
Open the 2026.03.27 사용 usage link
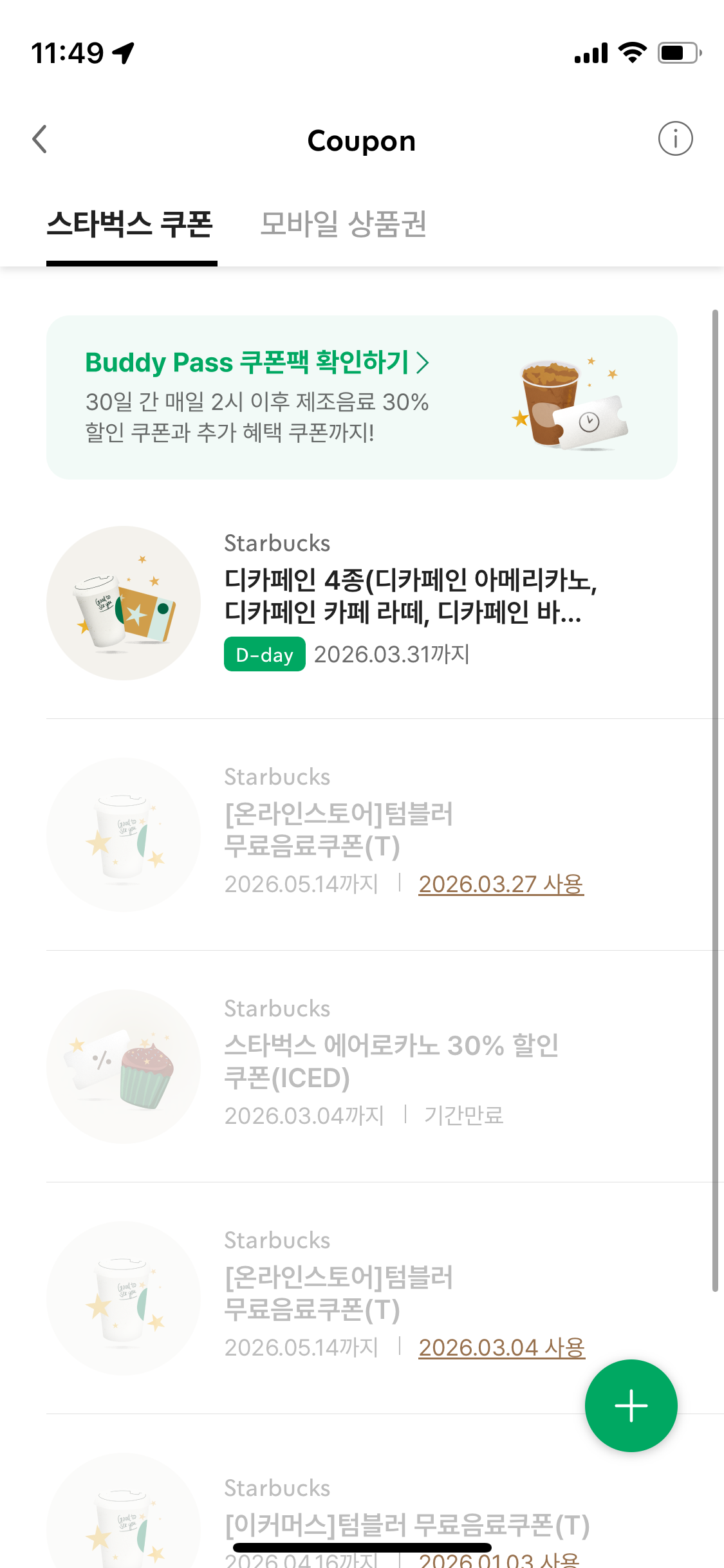coord(501,884)
